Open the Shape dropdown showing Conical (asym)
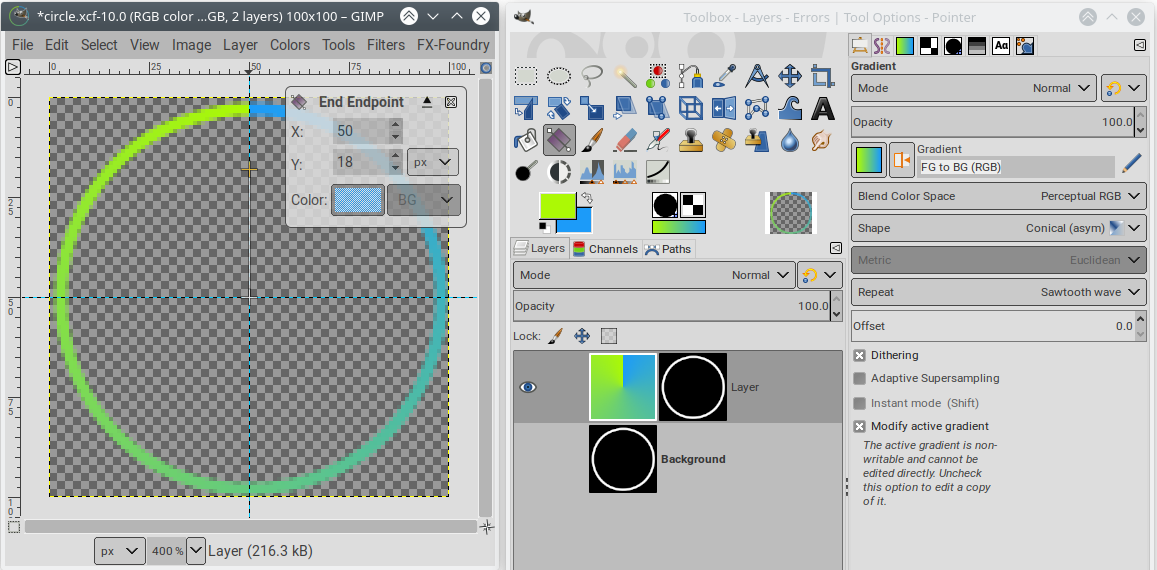1157x570 pixels. click(997, 228)
